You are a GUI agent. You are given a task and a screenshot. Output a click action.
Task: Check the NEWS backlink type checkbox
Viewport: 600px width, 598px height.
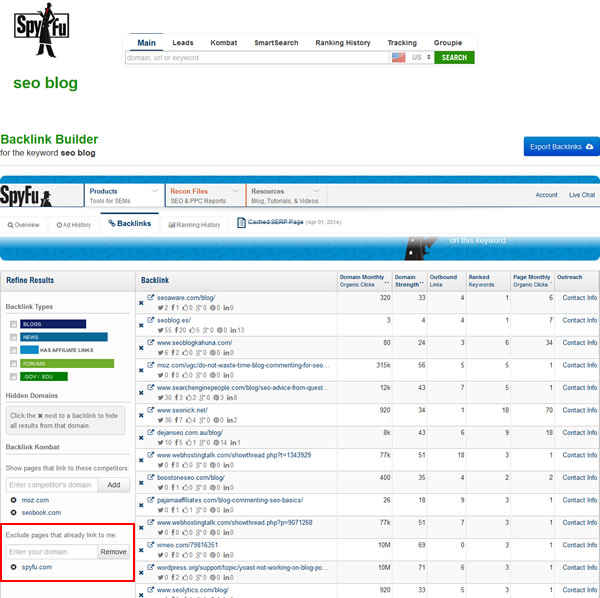(13, 337)
